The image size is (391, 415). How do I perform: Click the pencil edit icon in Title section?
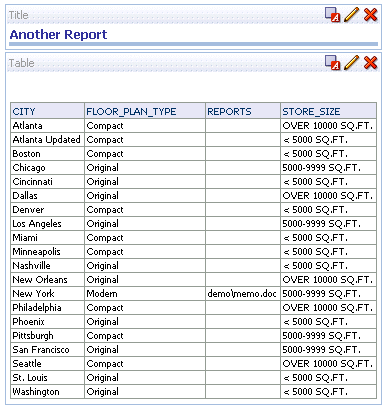click(351, 15)
